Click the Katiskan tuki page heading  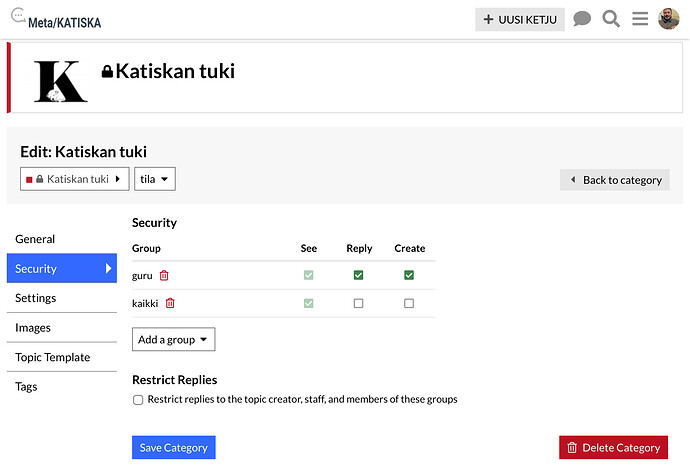point(175,71)
